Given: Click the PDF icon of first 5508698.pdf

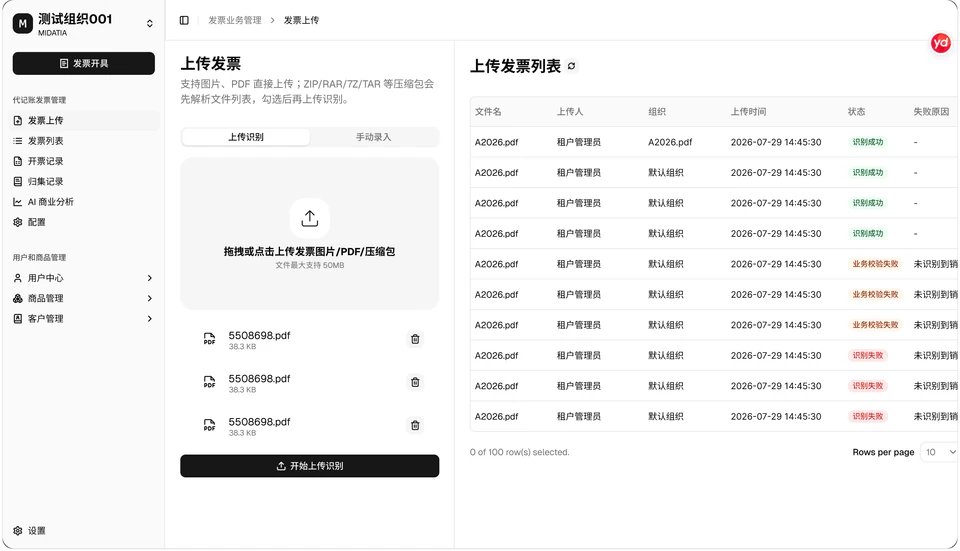Looking at the screenshot, I should [x=209, y=339].
